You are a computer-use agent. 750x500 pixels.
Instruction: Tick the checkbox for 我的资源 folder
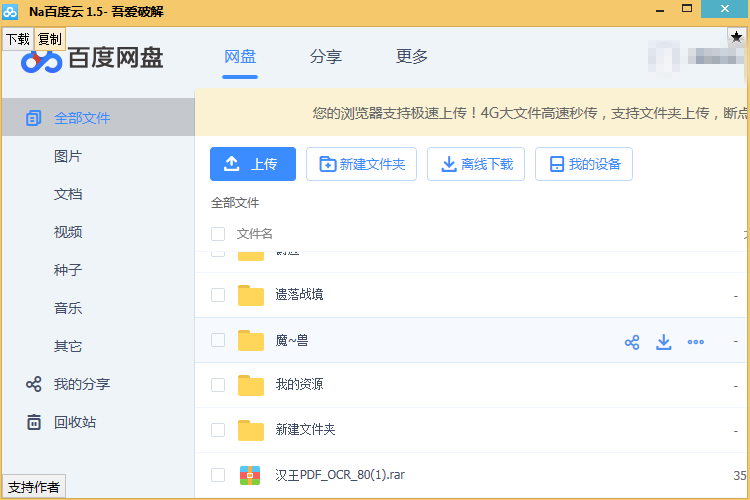point(218,385)
